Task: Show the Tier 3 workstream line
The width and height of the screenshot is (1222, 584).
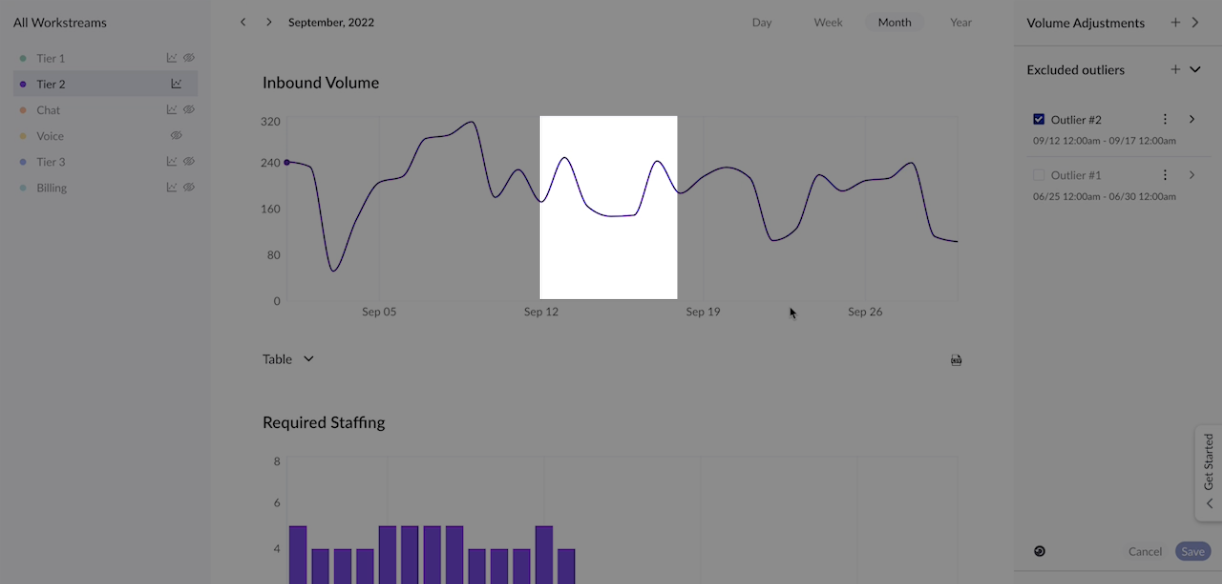Action: point(188,162)
